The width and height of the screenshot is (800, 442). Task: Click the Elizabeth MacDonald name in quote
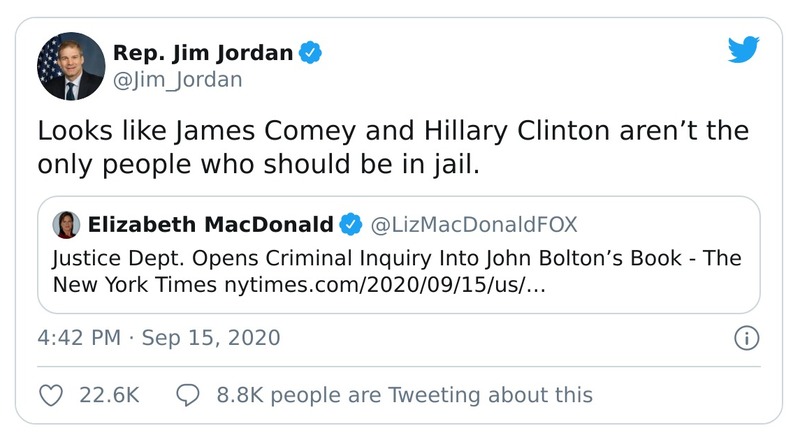(x=210, y=222)
